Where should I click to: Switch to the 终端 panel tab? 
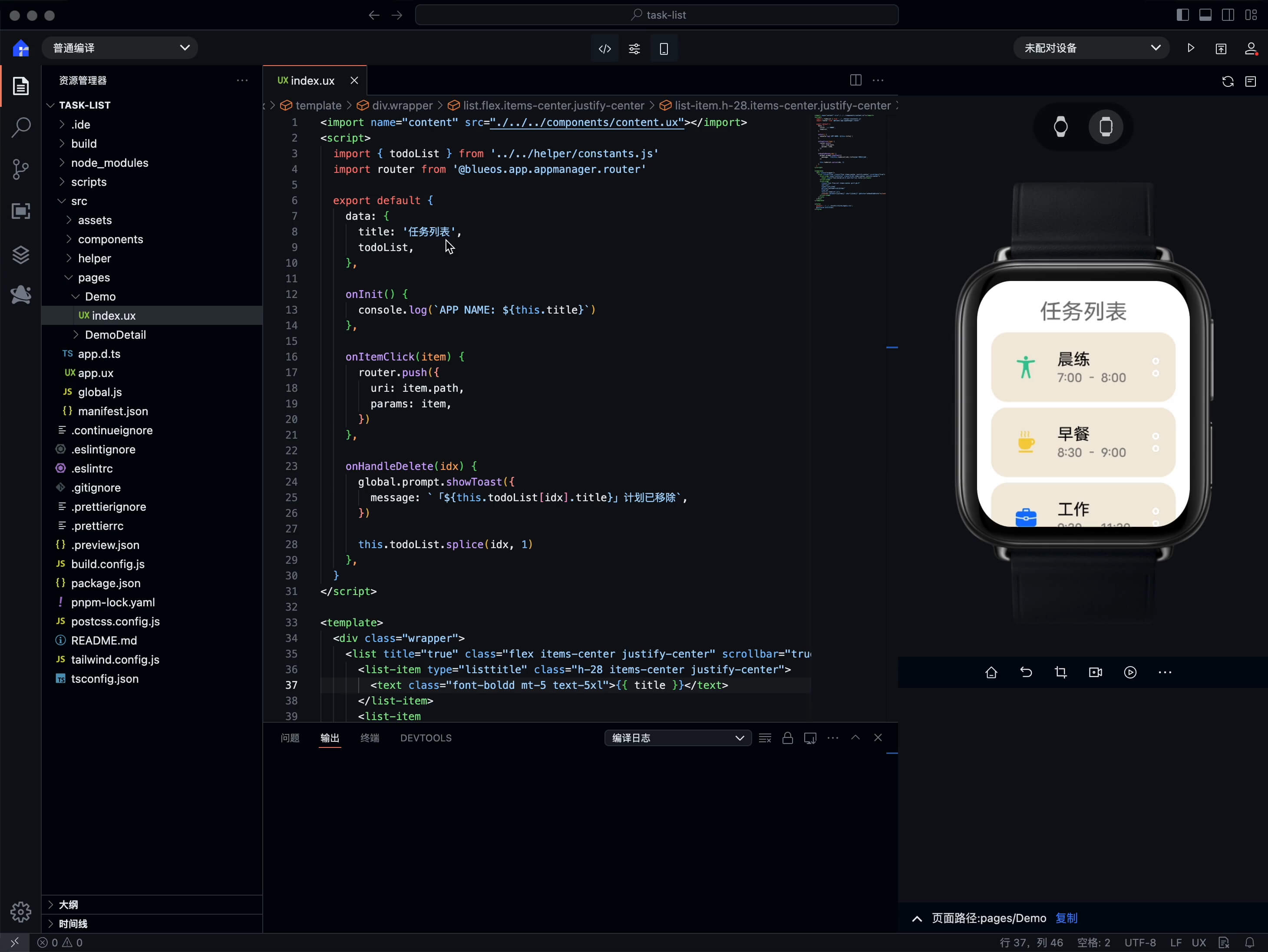click(x=369, y=738)
